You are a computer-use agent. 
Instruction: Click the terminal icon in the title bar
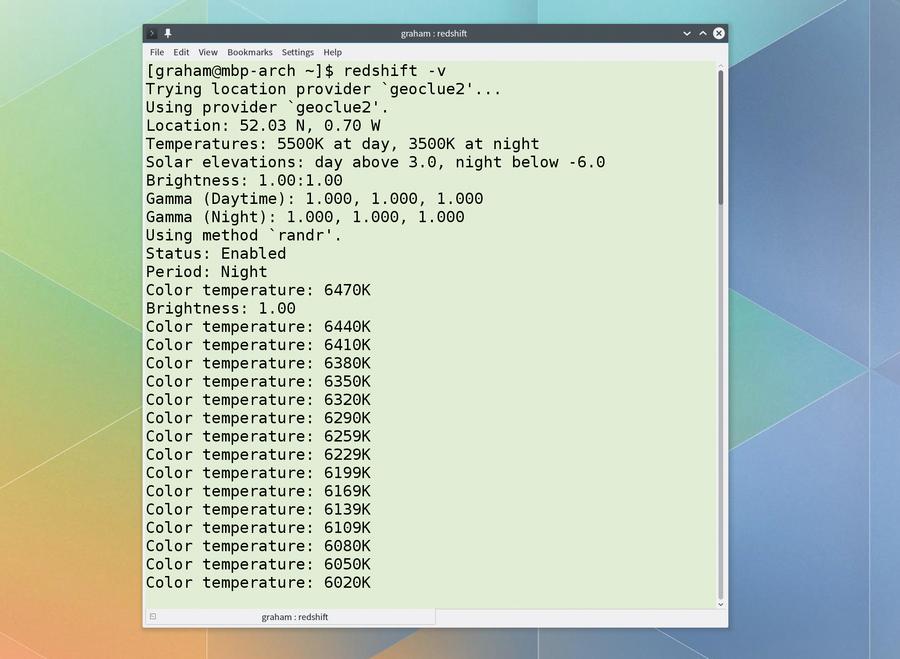(x=152, y=33)
